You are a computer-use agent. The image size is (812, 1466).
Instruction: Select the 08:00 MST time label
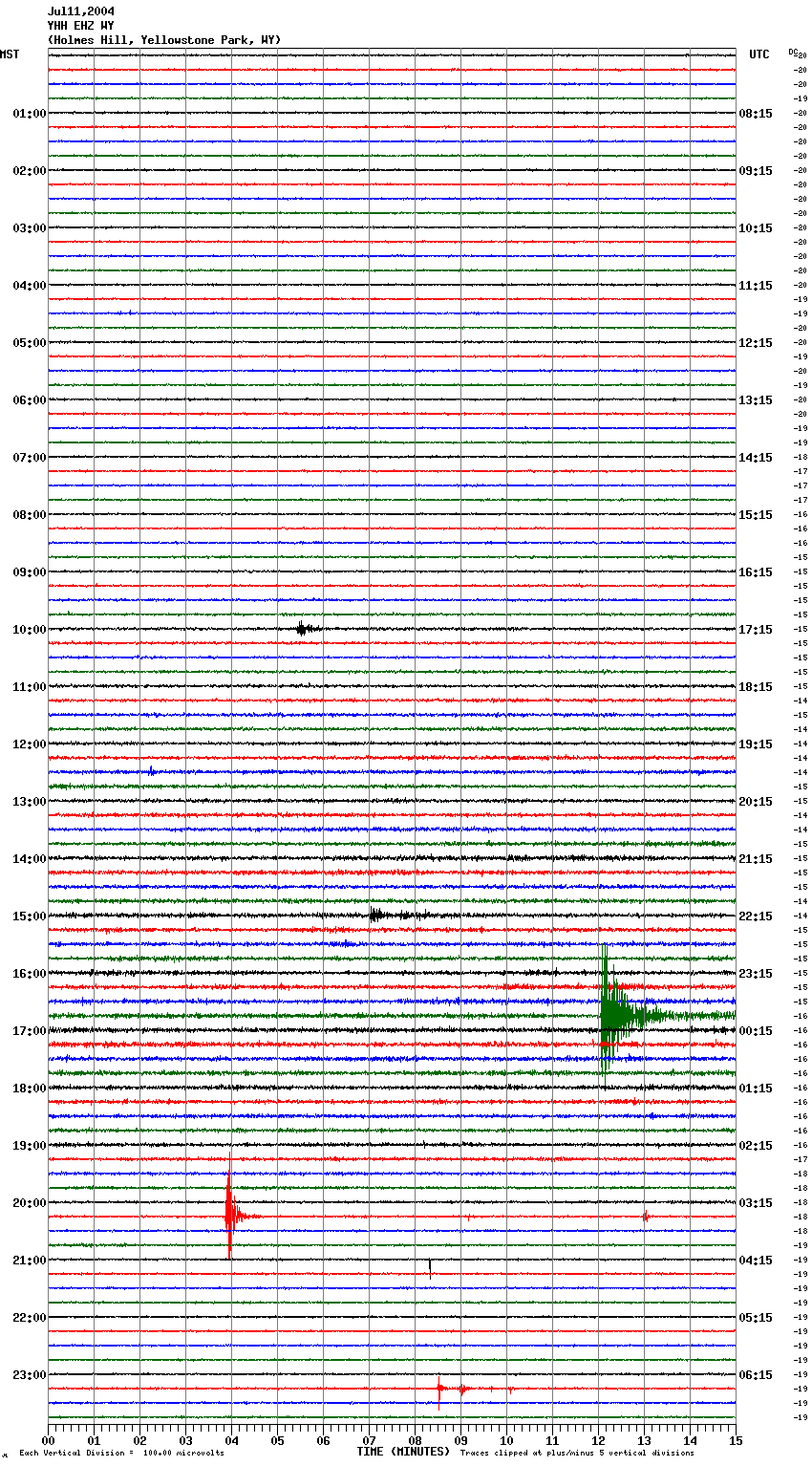(x=29, y=515)
